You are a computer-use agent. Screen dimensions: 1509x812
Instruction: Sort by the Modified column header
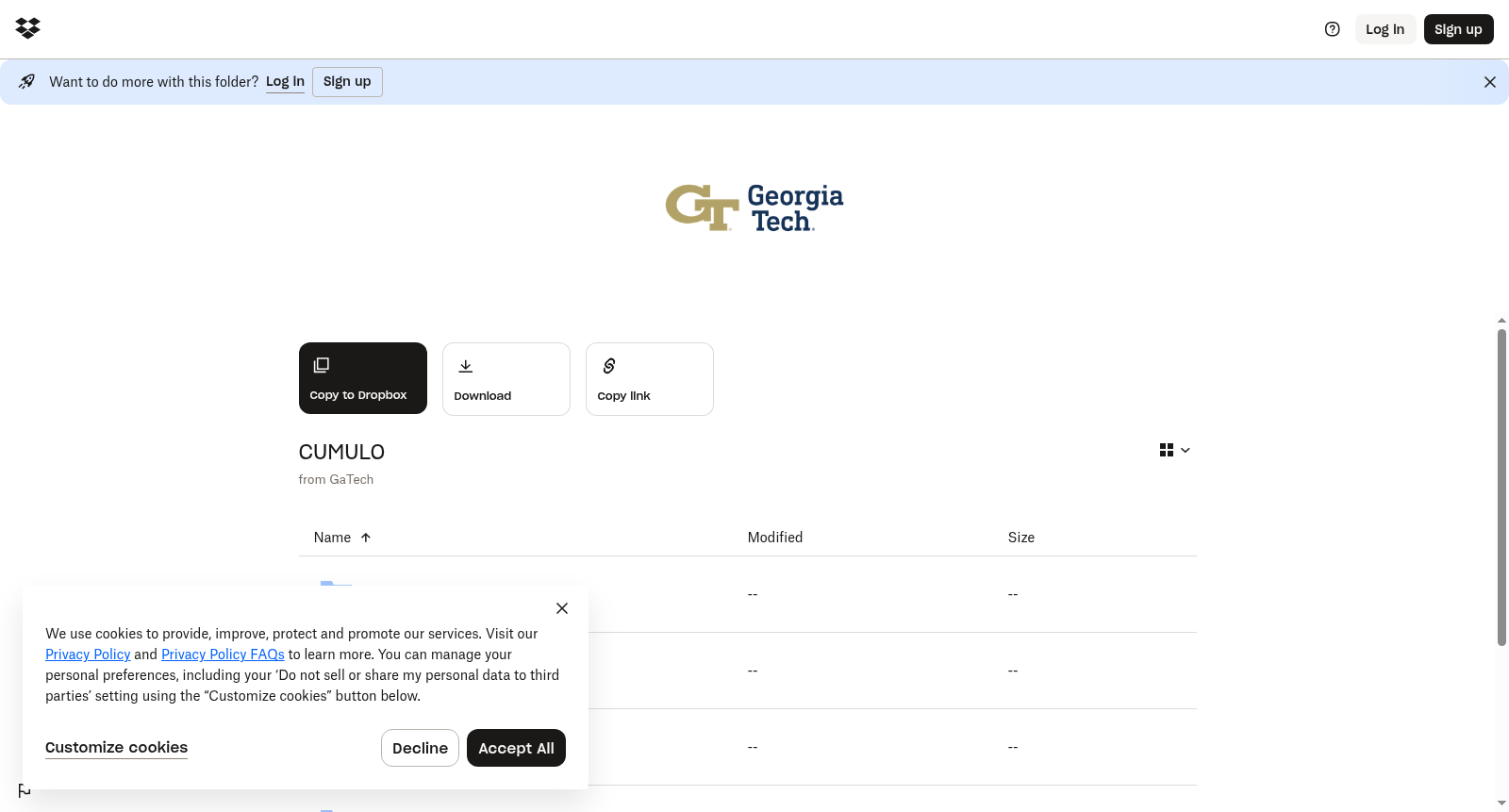pos(775,538)
